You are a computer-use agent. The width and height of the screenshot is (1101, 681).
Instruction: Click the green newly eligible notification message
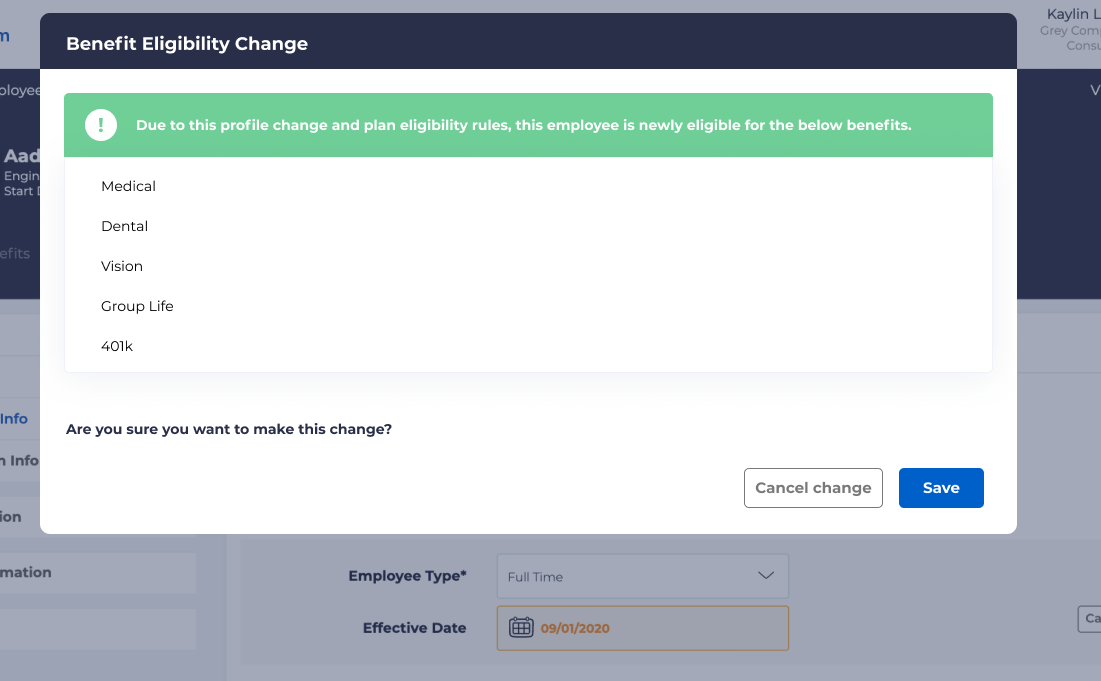coord(524,126)
